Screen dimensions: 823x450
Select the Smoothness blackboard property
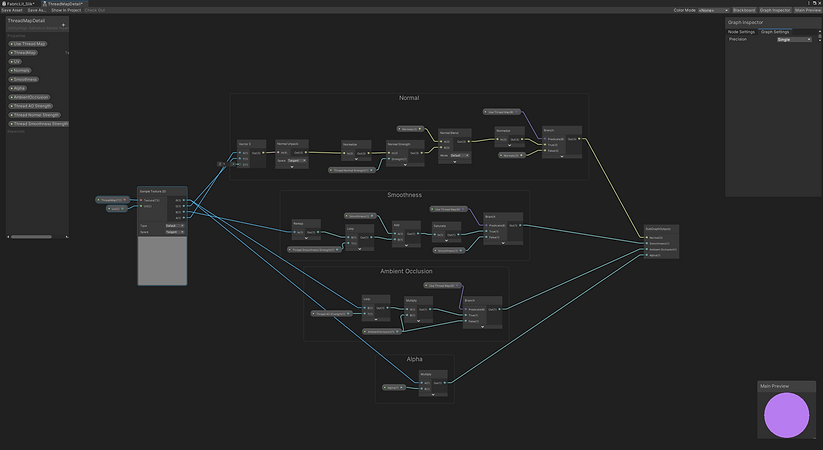click(x=24, y=79)
